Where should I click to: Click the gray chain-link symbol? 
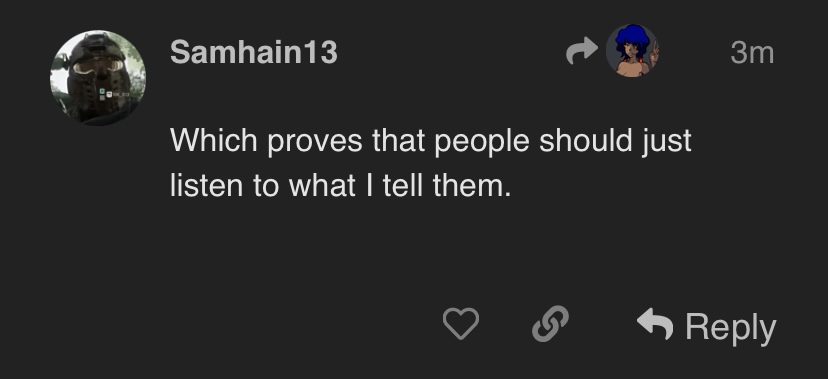coord(550,324)
